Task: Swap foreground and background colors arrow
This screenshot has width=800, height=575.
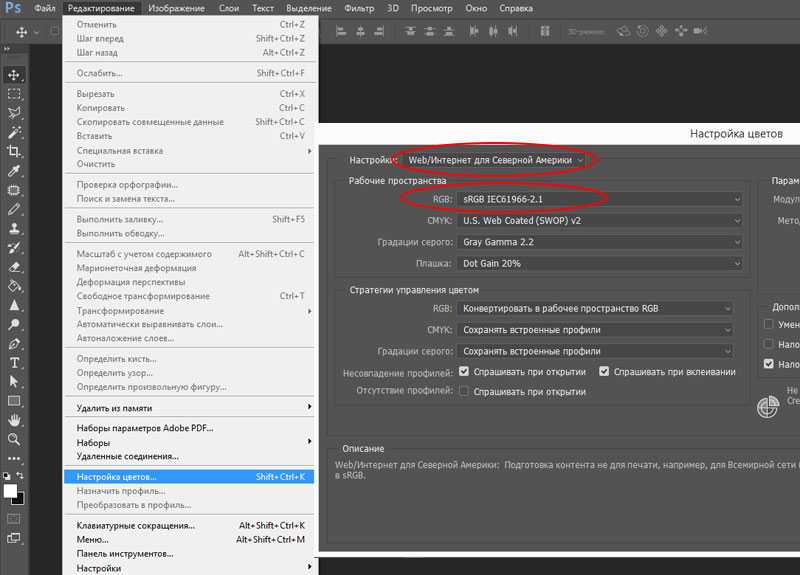Action: pyautogui.click(x=20, y=476)
